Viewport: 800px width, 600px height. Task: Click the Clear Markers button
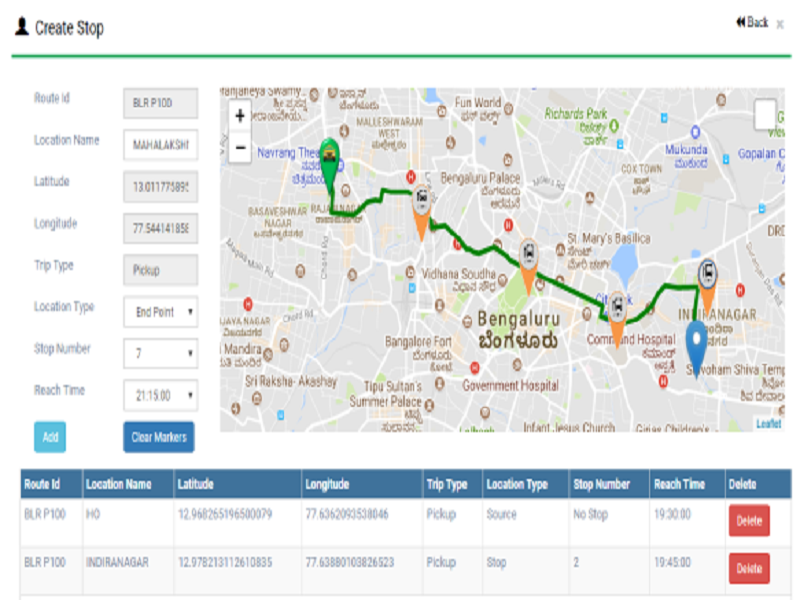pos(159,437)
